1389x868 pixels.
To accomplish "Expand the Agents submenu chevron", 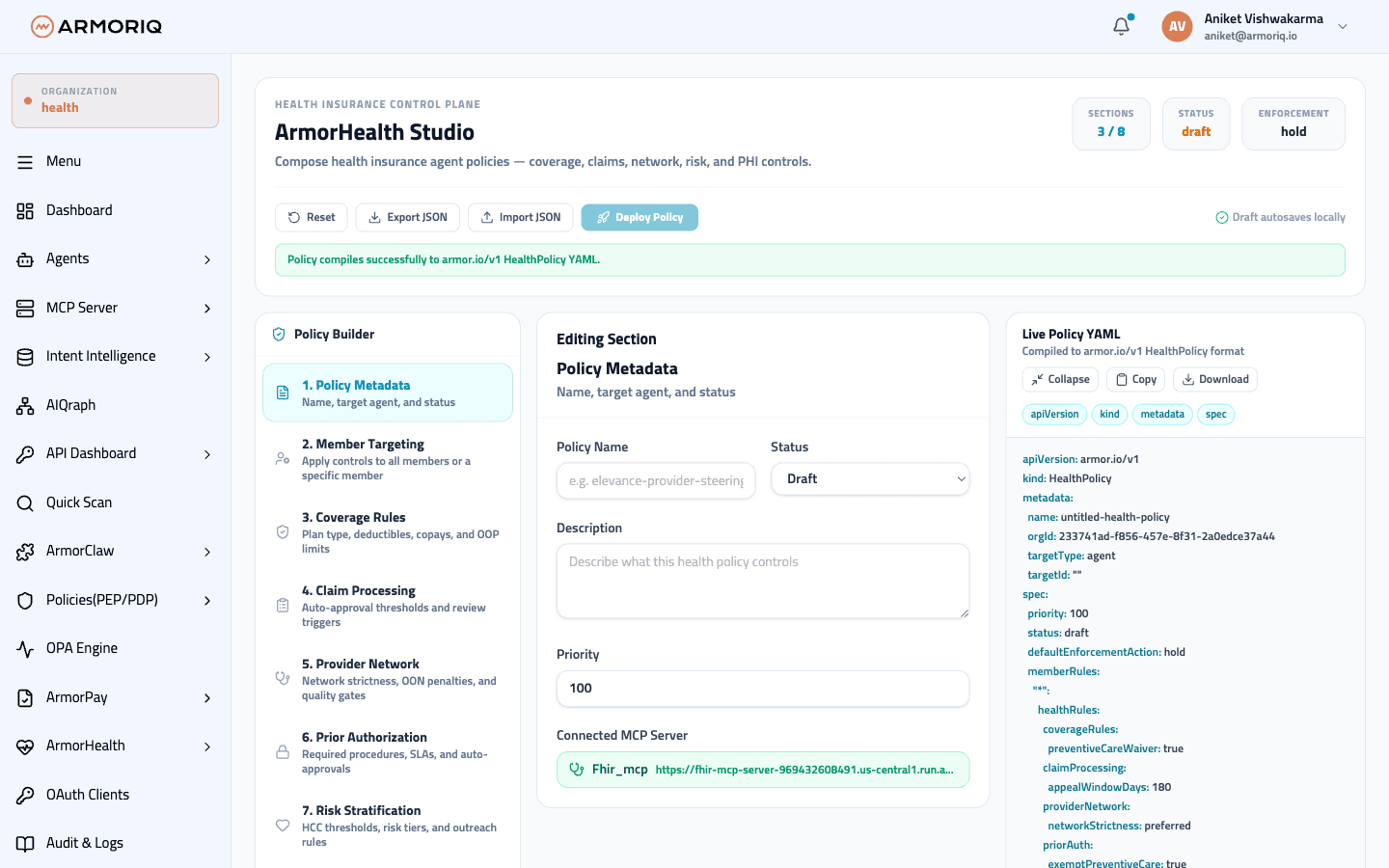I will tap(207, 259).
